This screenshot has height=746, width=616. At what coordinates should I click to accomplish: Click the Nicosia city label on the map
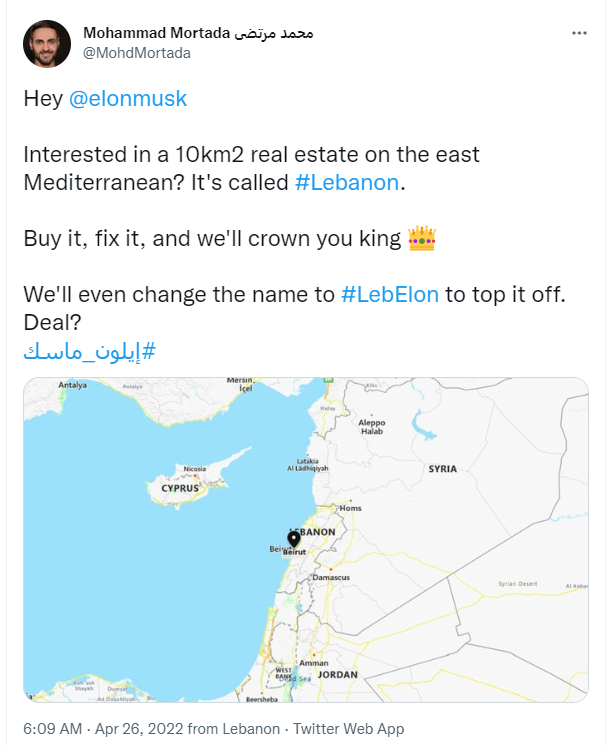(194, 468)
